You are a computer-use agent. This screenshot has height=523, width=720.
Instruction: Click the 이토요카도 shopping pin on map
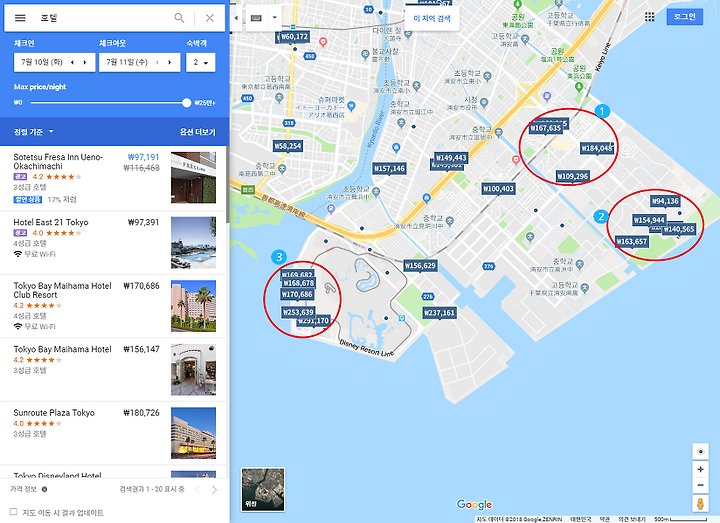tap(351, 106)
